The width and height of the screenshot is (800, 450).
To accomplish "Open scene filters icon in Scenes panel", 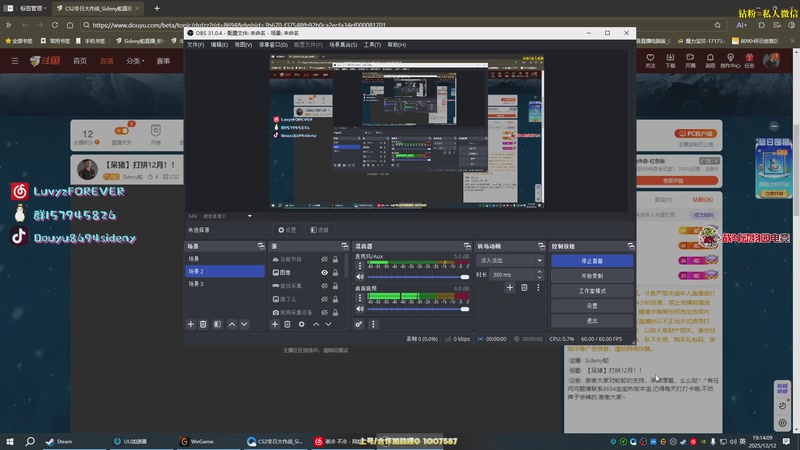I will tap(217, 324).
